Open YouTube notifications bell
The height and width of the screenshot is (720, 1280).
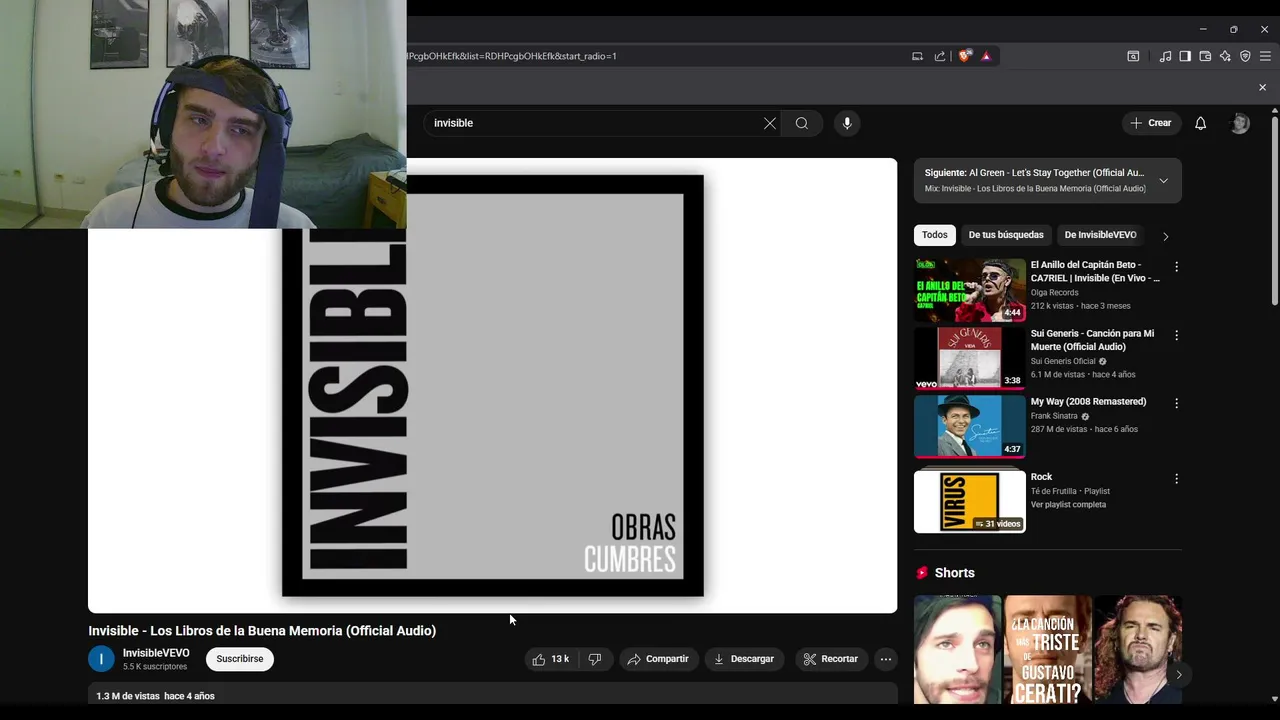click(1201, 123)
